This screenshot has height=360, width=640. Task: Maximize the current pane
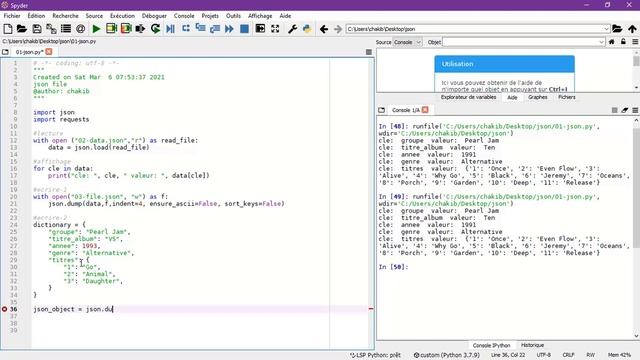(x=260, y=29)
